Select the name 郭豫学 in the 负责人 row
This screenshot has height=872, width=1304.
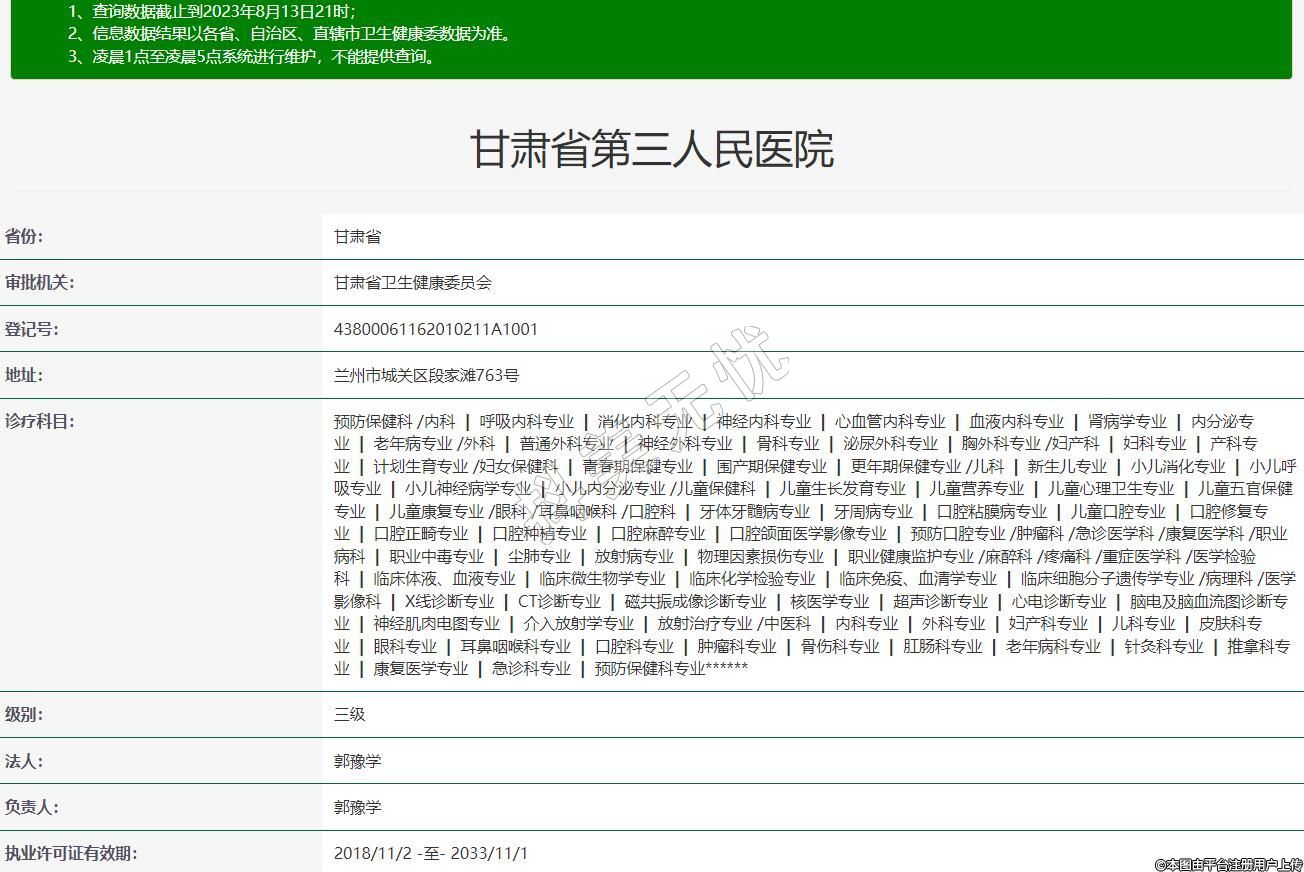(357, 807)
